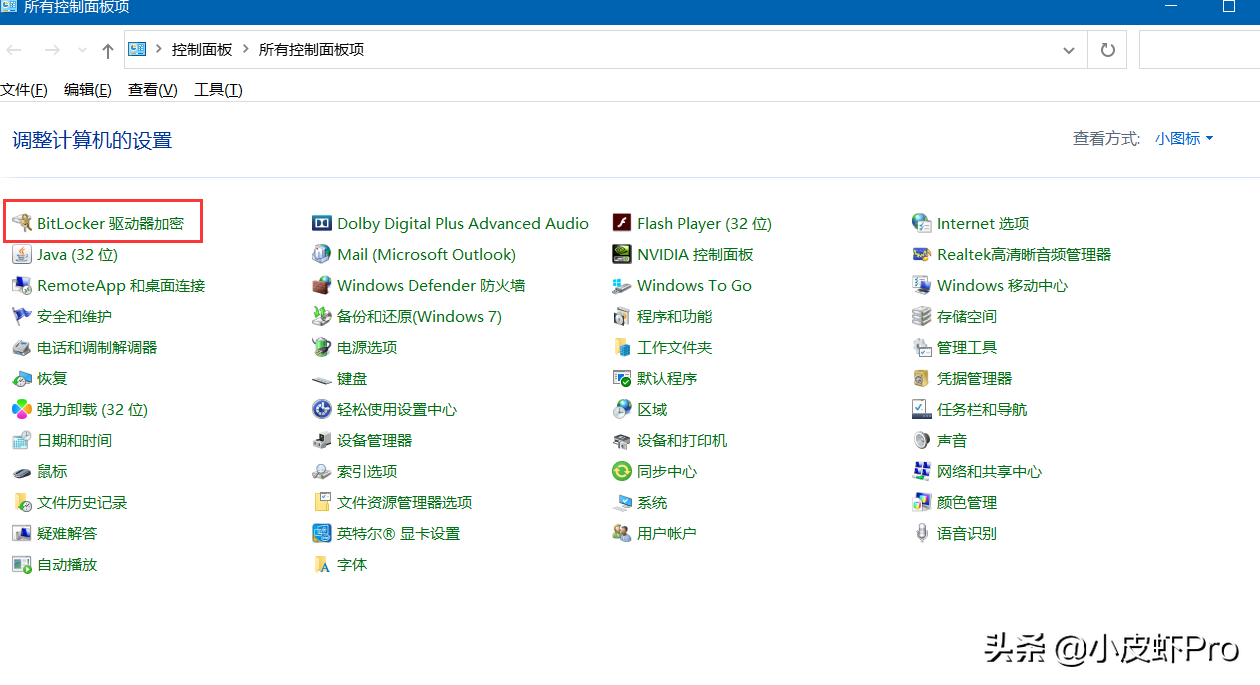1260x685 pixels.
Task: Open the 索引选项 link
Action: pyautogui.click(x=367, y=471)
